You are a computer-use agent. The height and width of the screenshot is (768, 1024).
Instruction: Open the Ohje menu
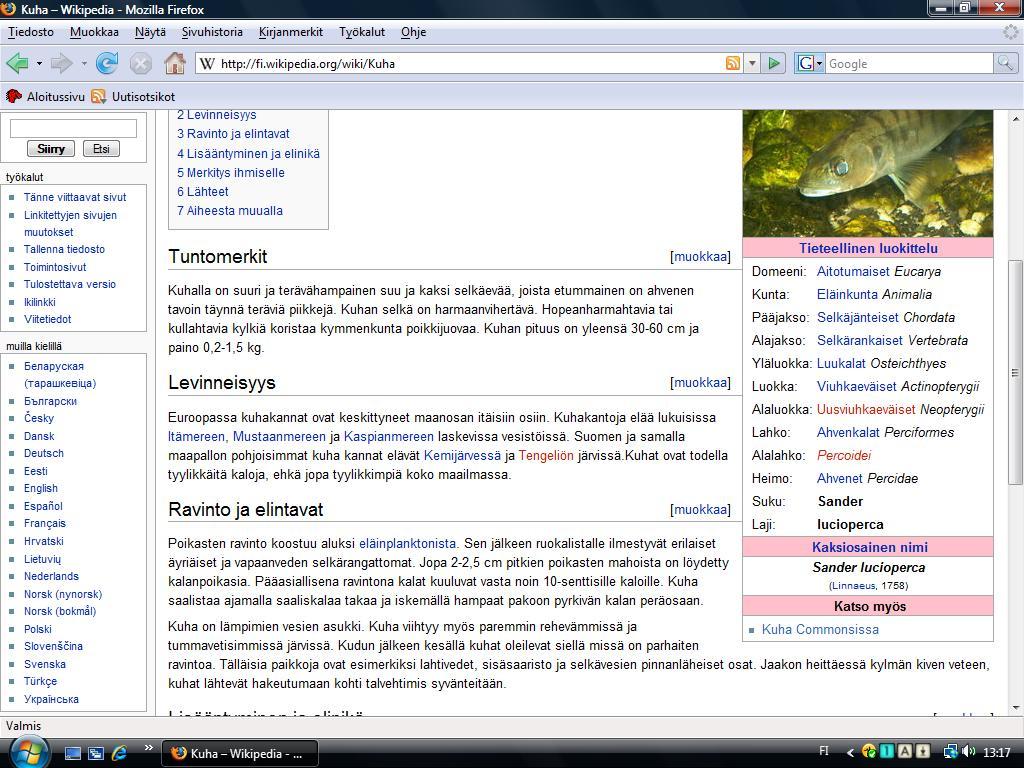pos(413,32)
